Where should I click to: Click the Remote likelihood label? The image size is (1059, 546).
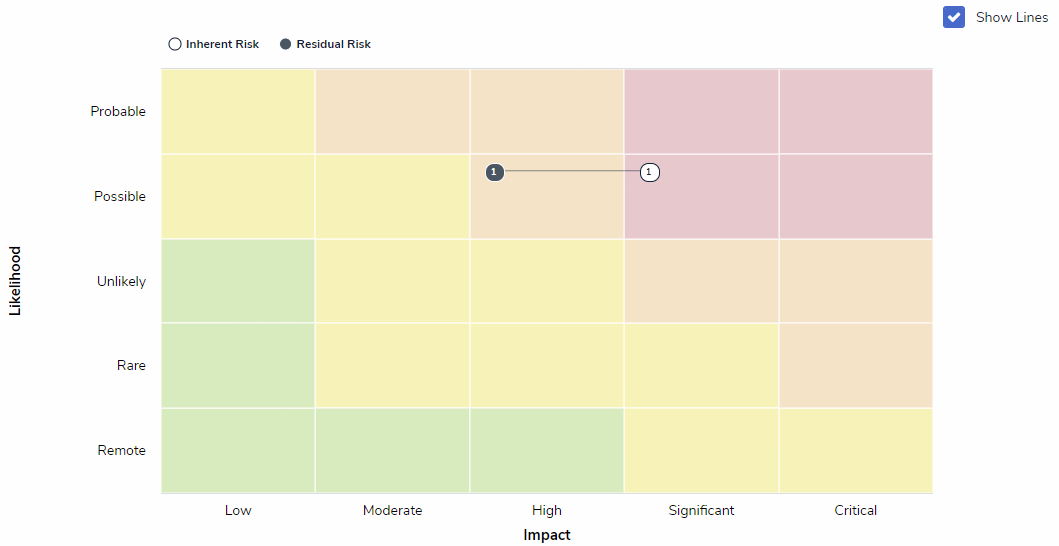(121, 451)
